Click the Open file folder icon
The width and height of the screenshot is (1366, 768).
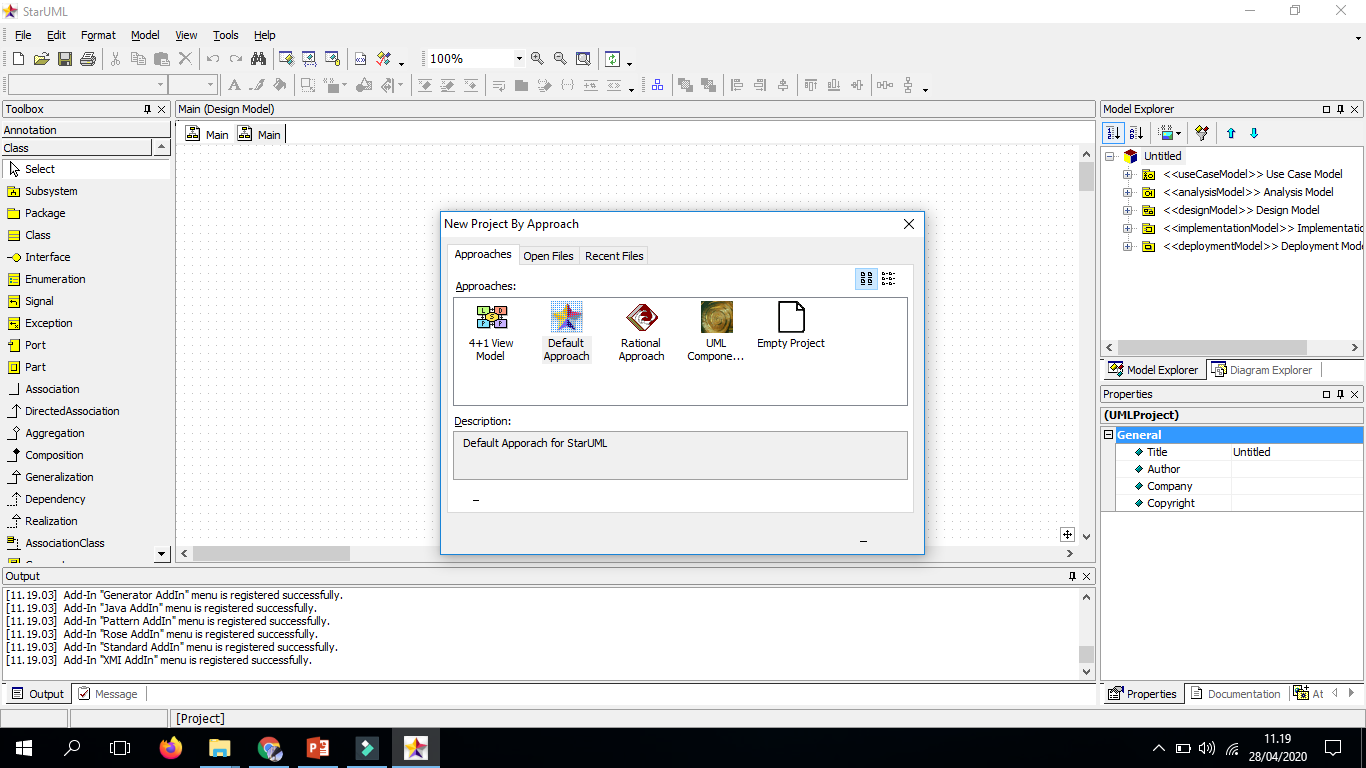(41, 59)
